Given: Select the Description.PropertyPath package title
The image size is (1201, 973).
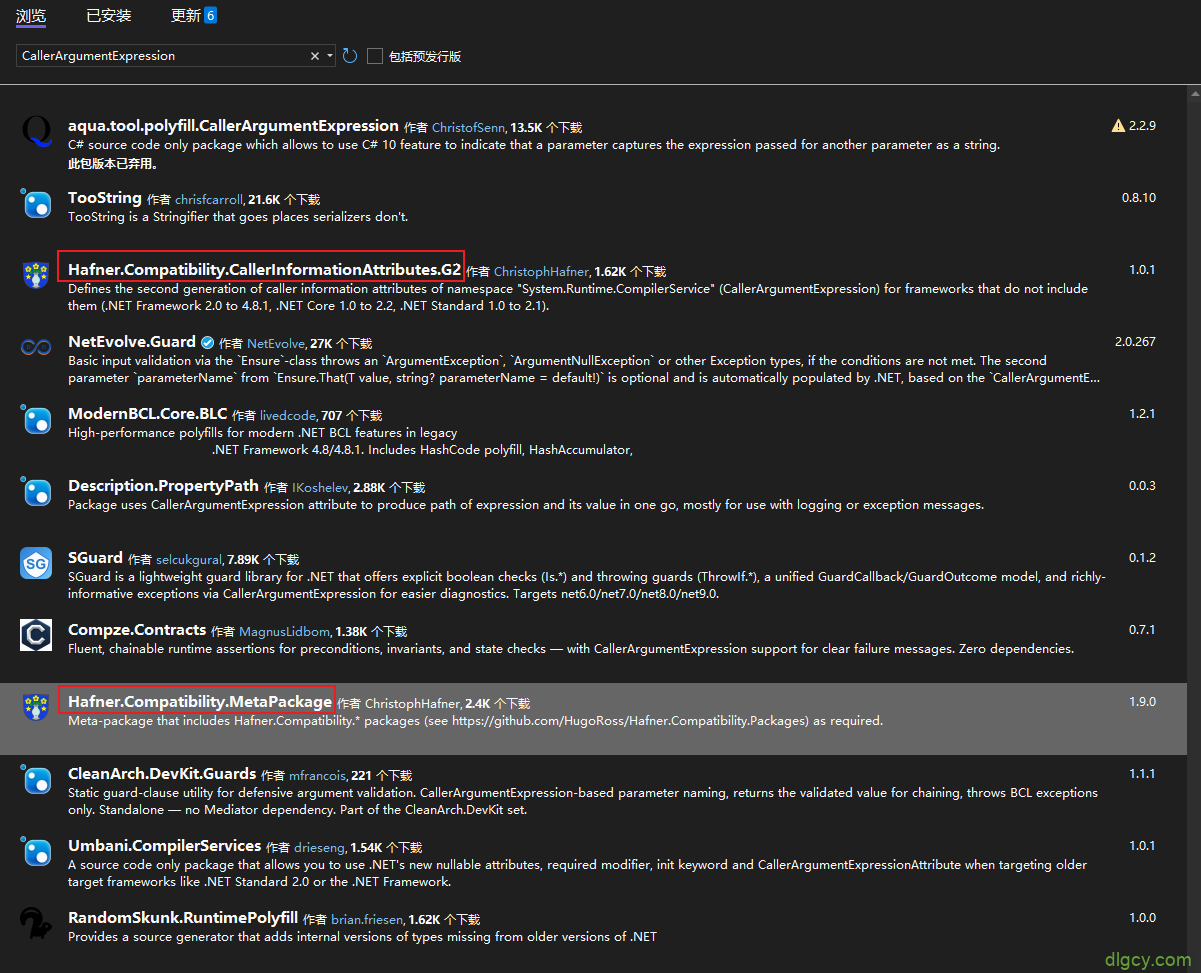Looking at the screenshot, I should click(163, 486).
